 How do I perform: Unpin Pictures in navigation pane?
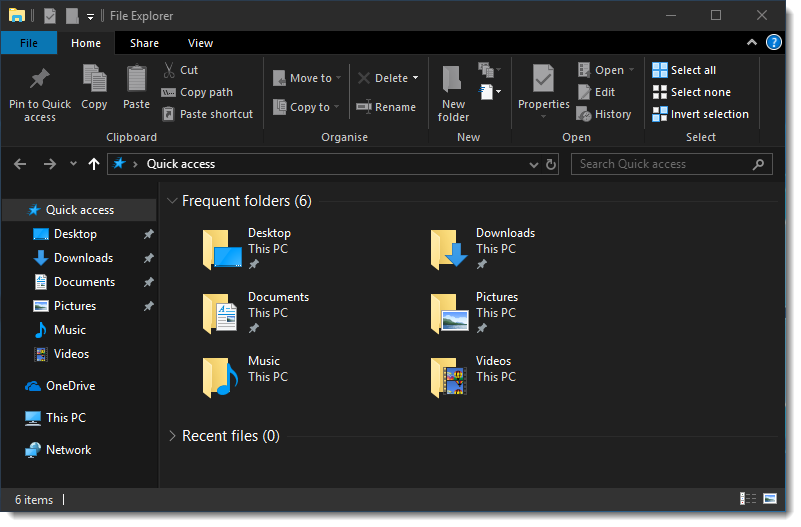[x=149, y=306]
